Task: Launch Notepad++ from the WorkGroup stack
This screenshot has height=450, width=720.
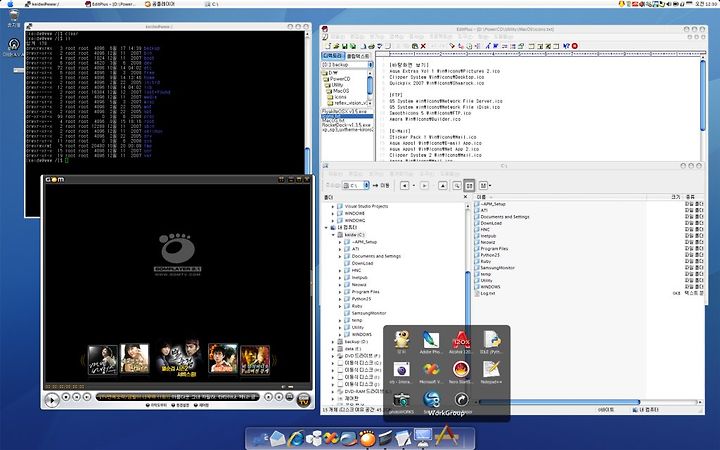Action: (491, 372)
